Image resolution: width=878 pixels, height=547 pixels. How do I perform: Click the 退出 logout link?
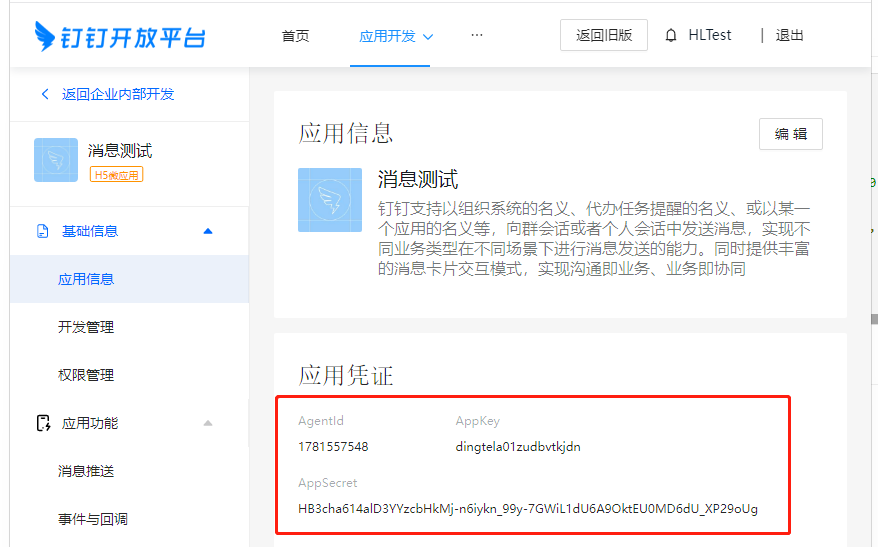tap(790, 35)
